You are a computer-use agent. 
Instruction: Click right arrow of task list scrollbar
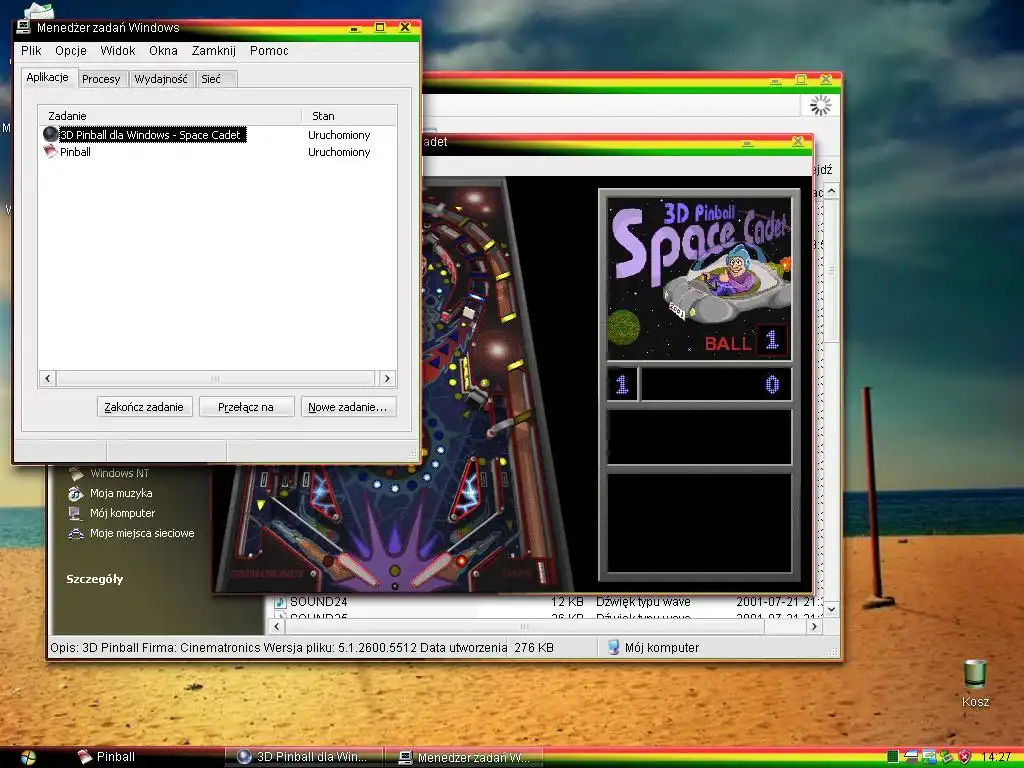pos(387,378)
